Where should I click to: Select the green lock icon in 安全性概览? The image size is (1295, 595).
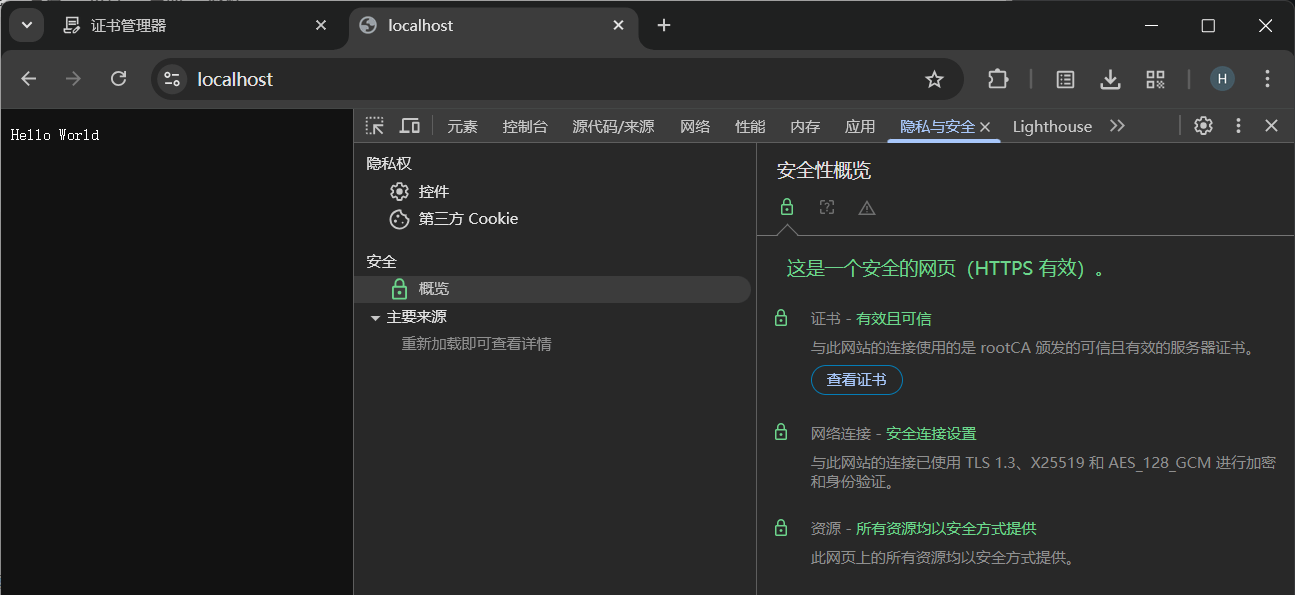(787, 207)
